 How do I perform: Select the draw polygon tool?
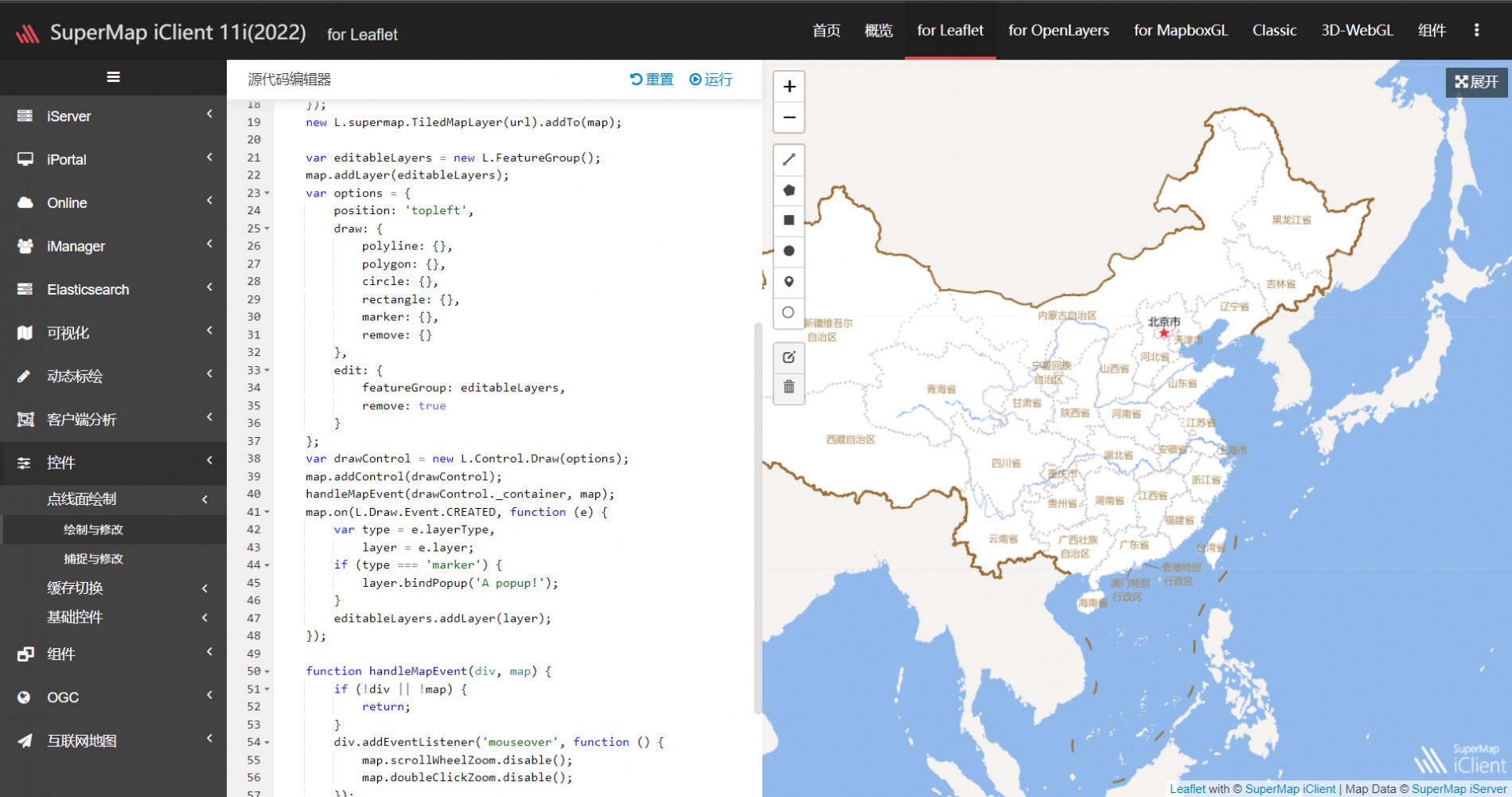(x=789, y=190)
